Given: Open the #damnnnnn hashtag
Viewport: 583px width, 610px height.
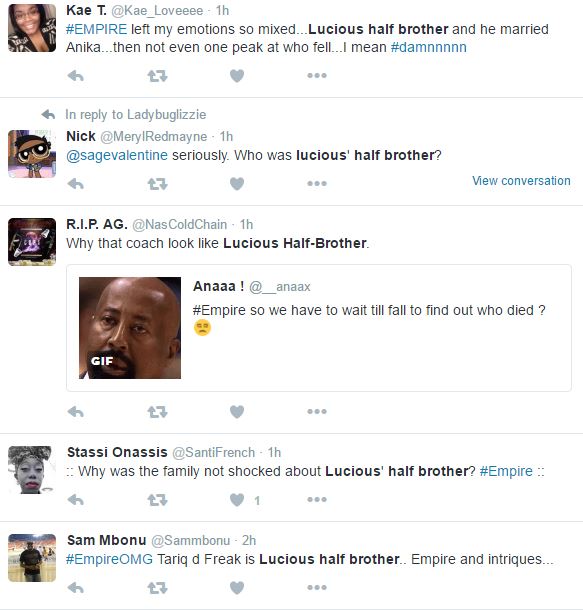Looking at the screenshot, I should point(429,47).
